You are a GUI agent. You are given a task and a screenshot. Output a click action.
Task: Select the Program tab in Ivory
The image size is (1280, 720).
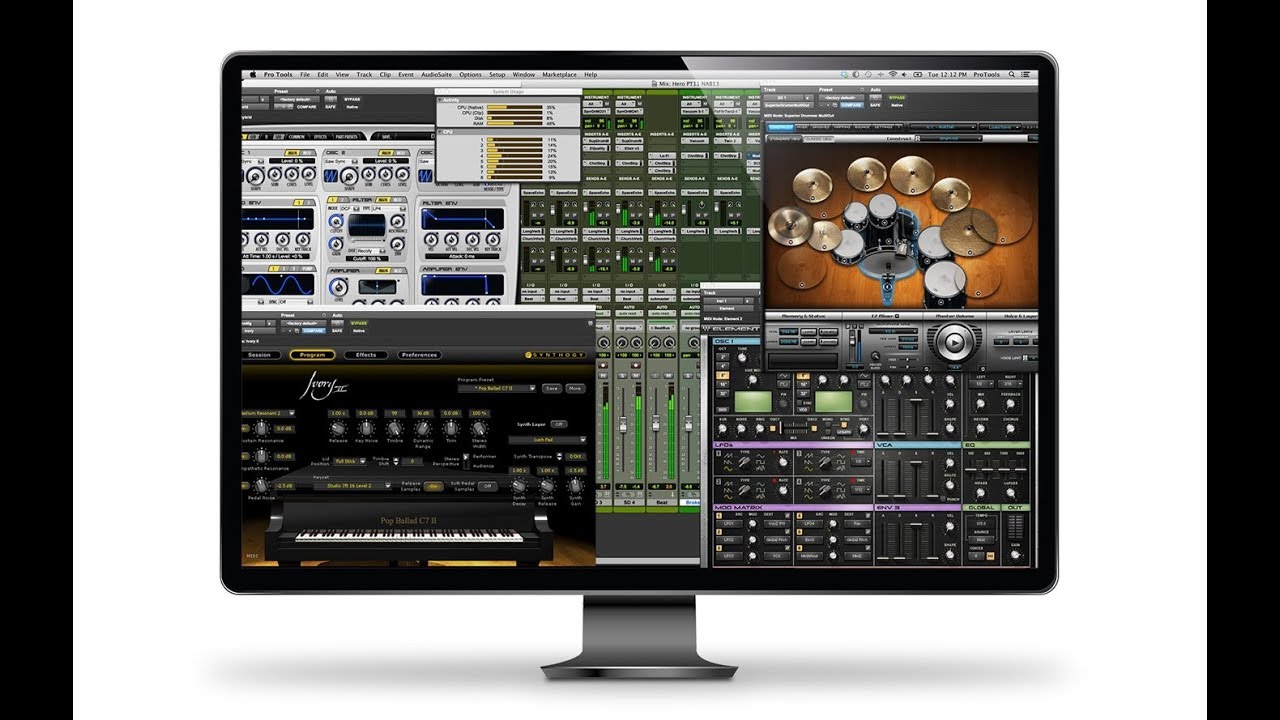pos(312,355)
